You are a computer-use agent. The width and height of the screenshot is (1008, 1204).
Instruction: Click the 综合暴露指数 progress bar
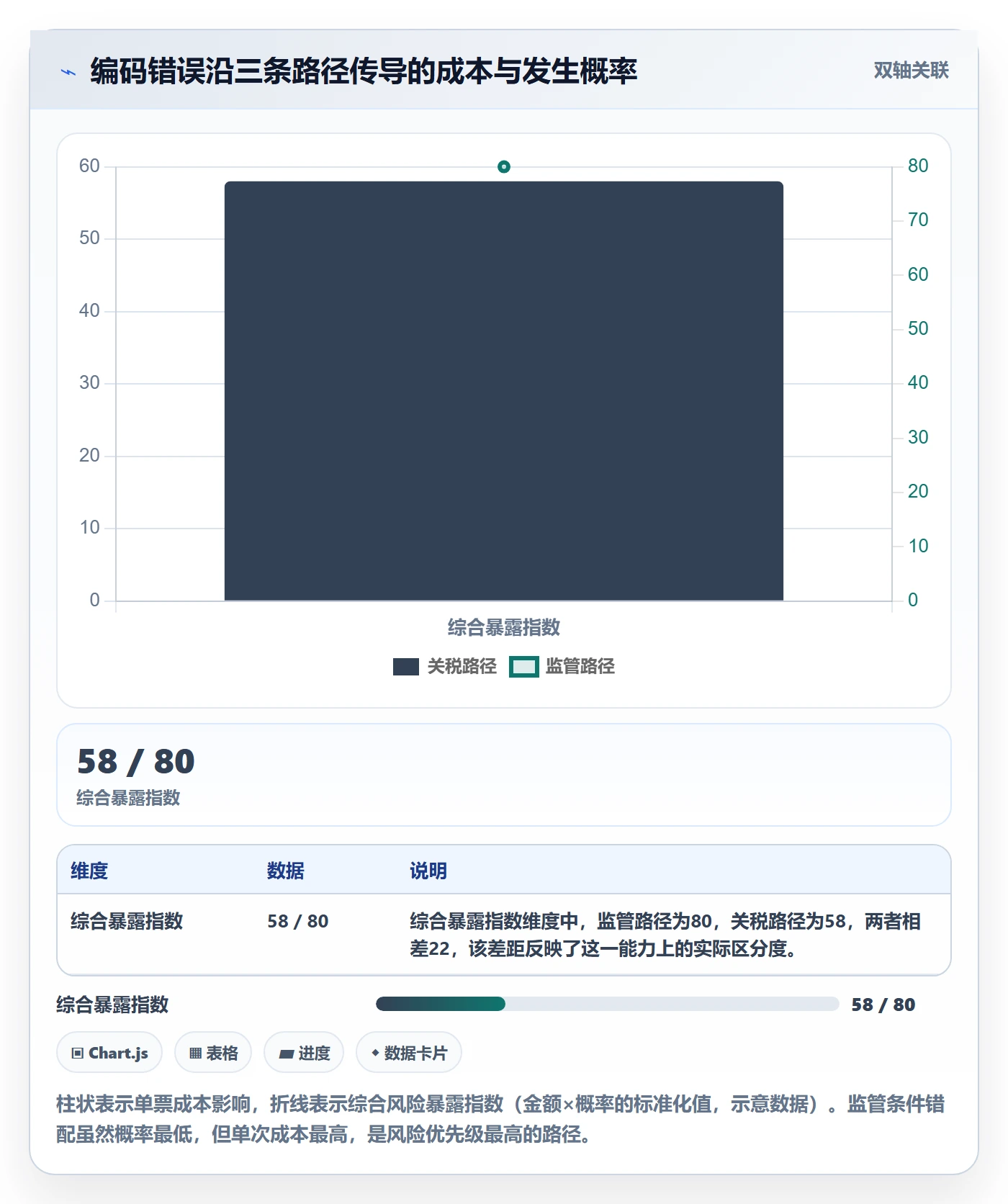coord(607,1004)
